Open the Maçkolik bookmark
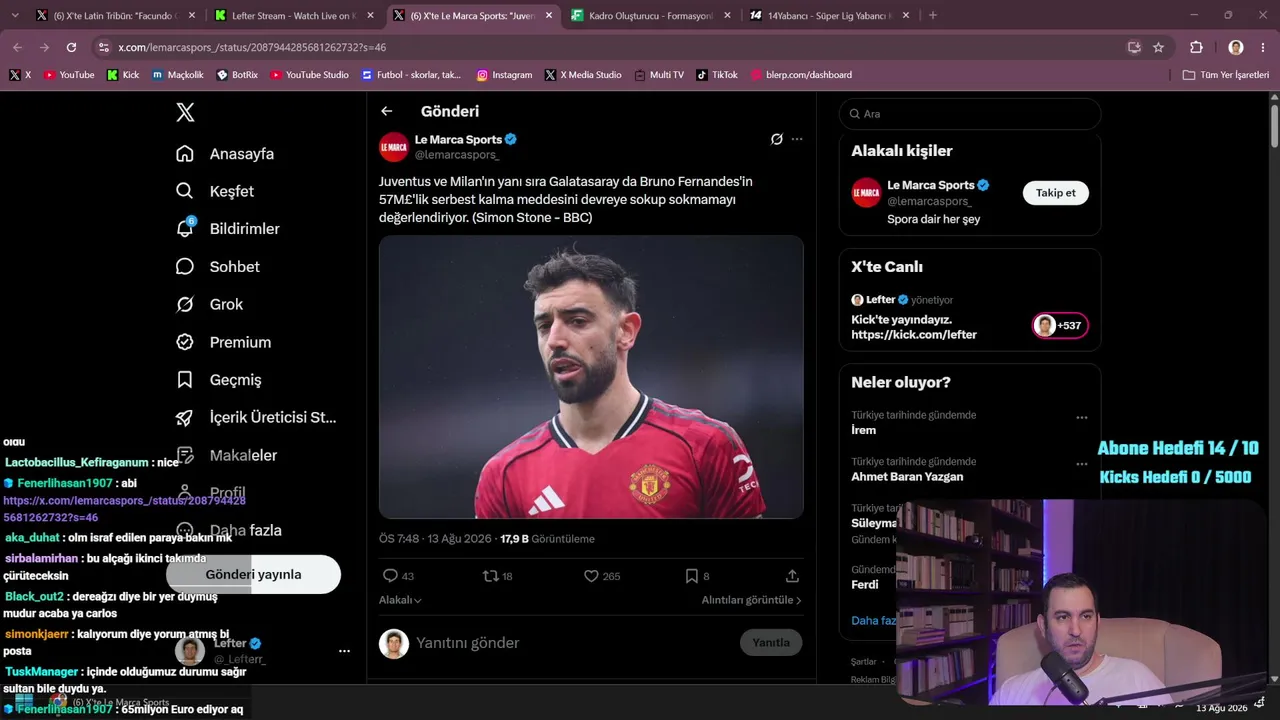The height and width of the screenshot is (720, 1280). [177, 75]
